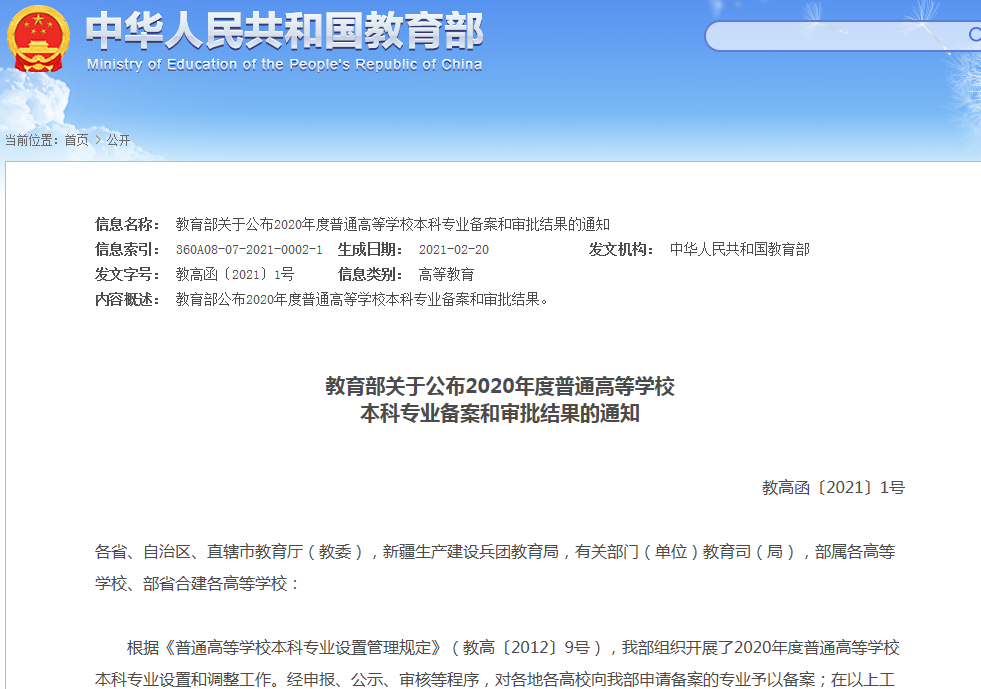Click the right-aligned 教高函〔2021〕1号 below the heading

pyautogui.click(x=833, y=487)
